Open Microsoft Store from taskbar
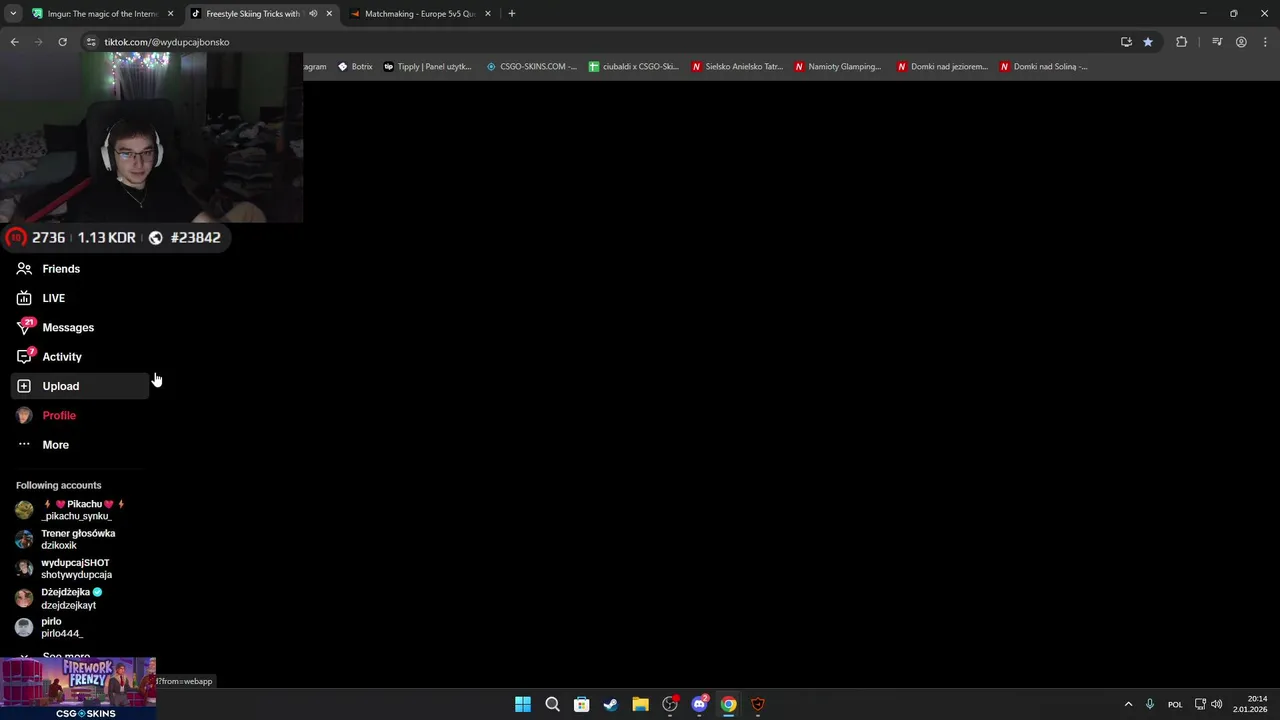 coord(581,704)
